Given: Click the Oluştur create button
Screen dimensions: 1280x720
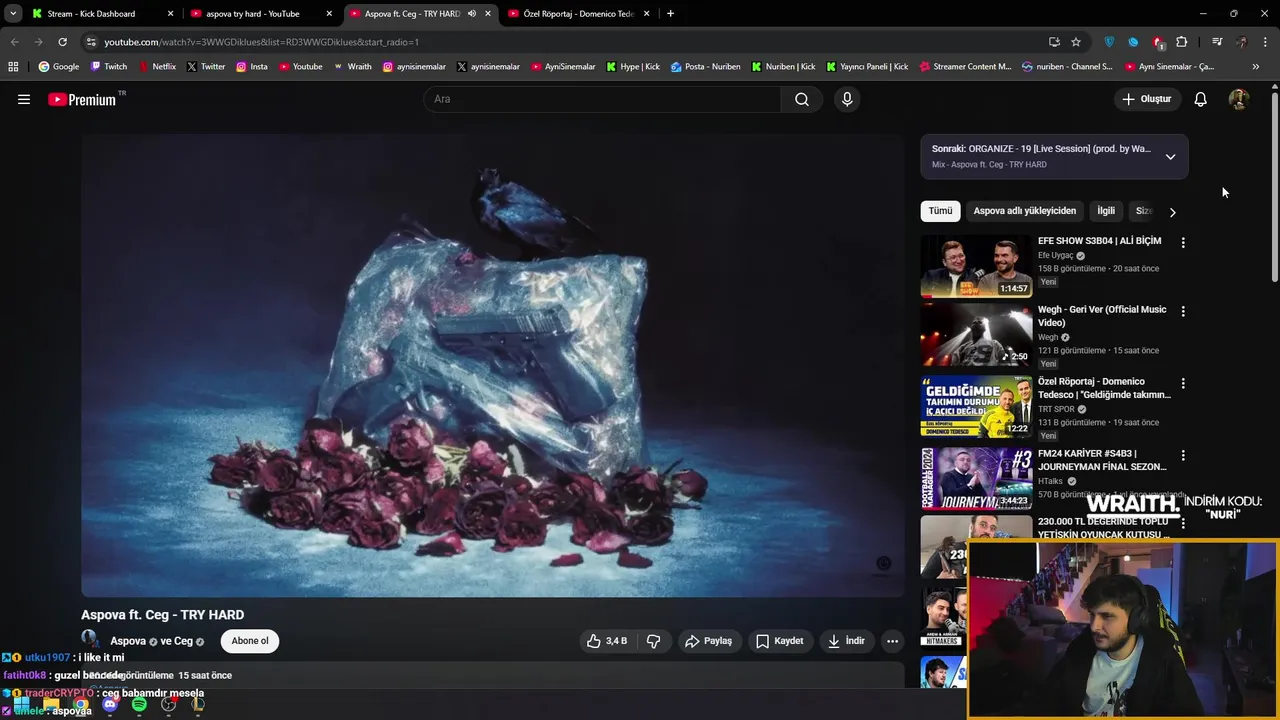Looking at the screenshot, I should [1146, 99].
